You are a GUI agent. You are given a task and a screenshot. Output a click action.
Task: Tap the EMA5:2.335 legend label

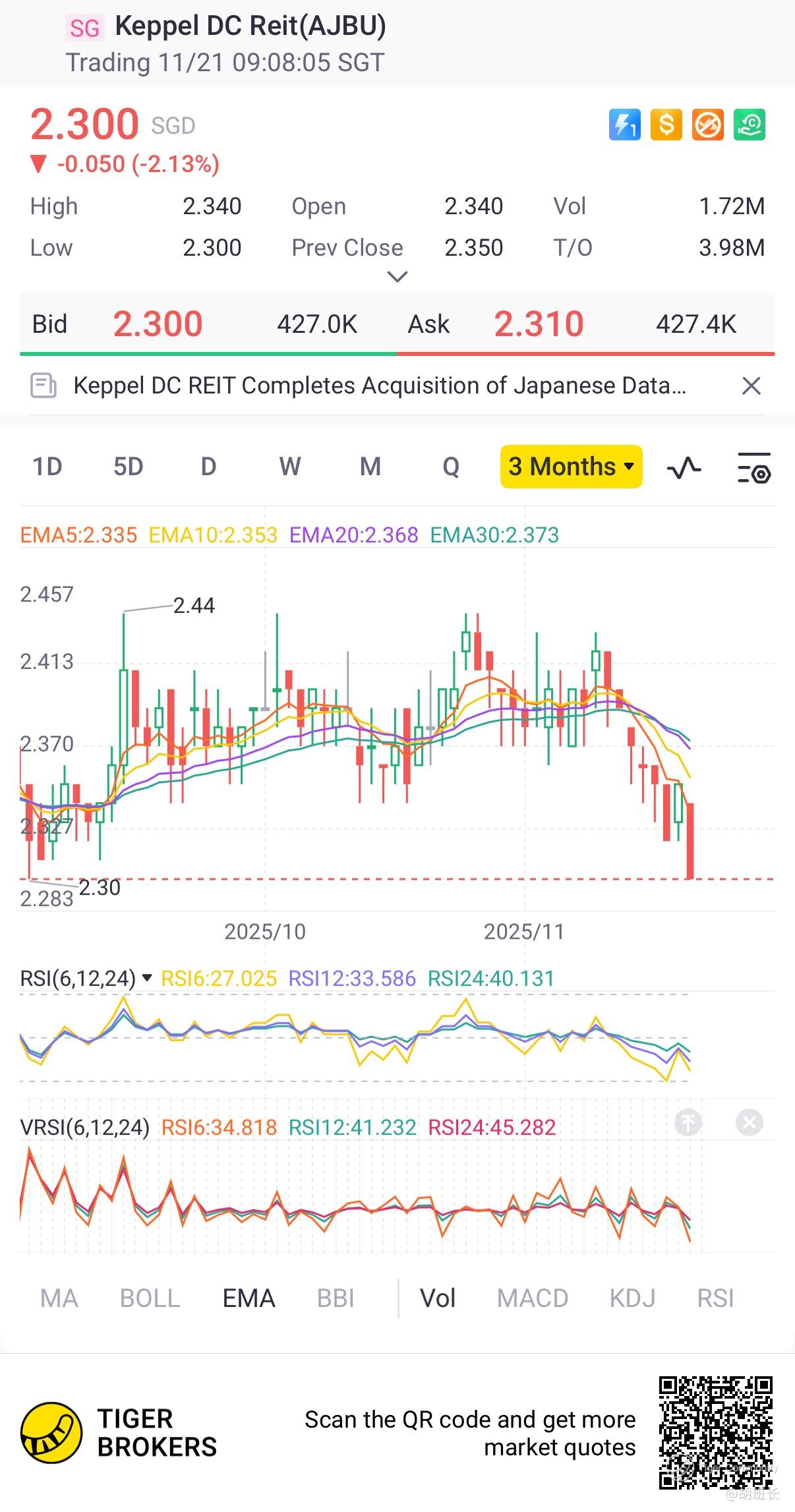point(78,535)
